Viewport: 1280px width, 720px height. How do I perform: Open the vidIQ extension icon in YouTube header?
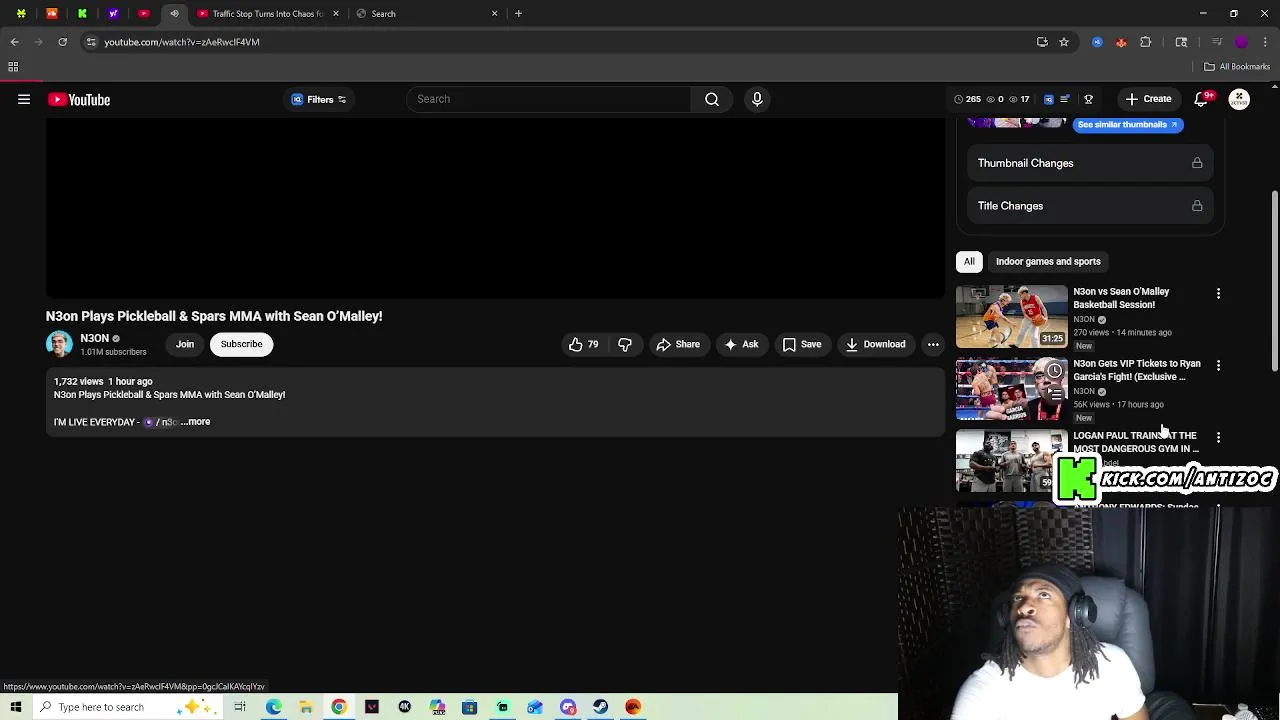pos(1048,99)
